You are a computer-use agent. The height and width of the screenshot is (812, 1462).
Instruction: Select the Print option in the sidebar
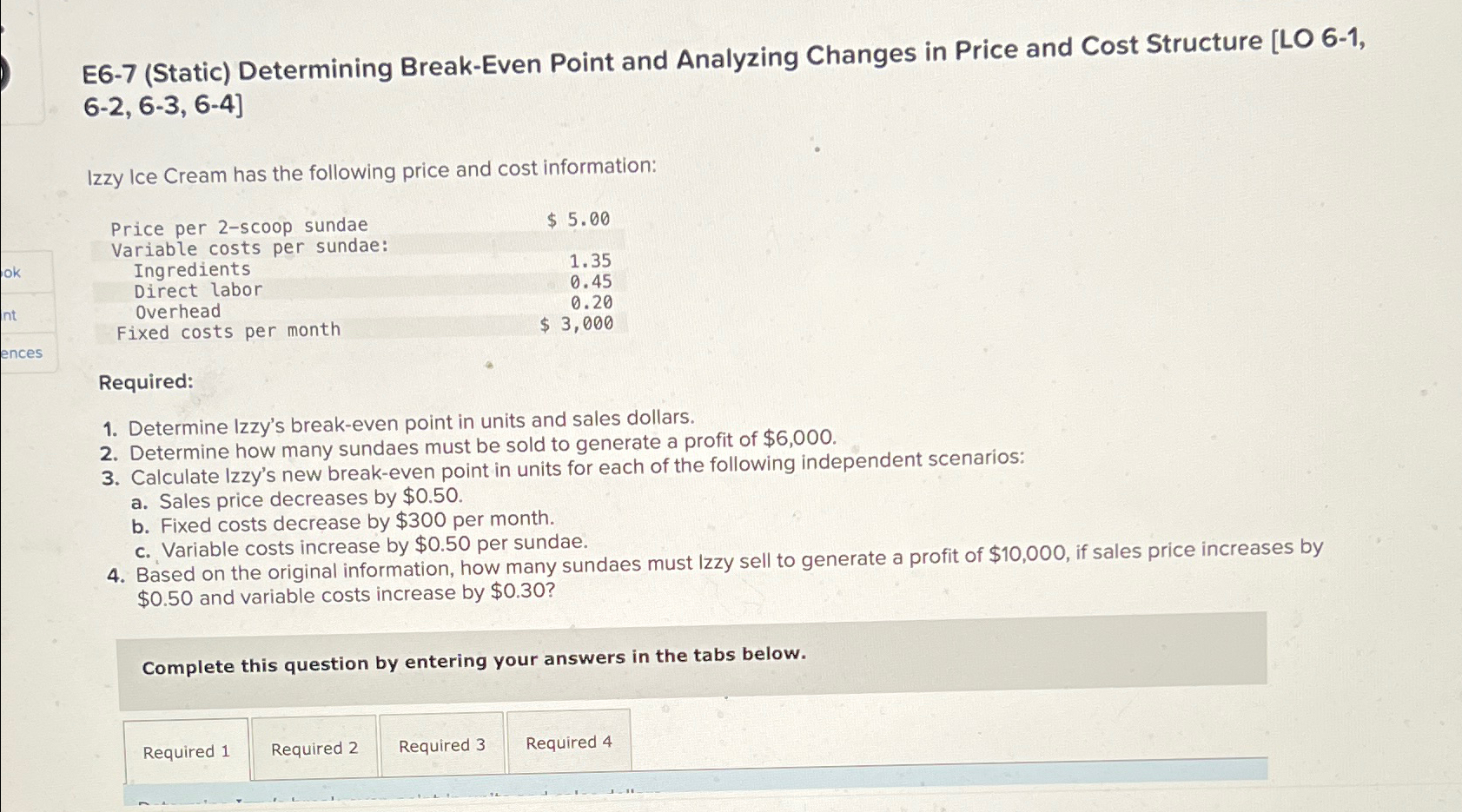(8, 317)
